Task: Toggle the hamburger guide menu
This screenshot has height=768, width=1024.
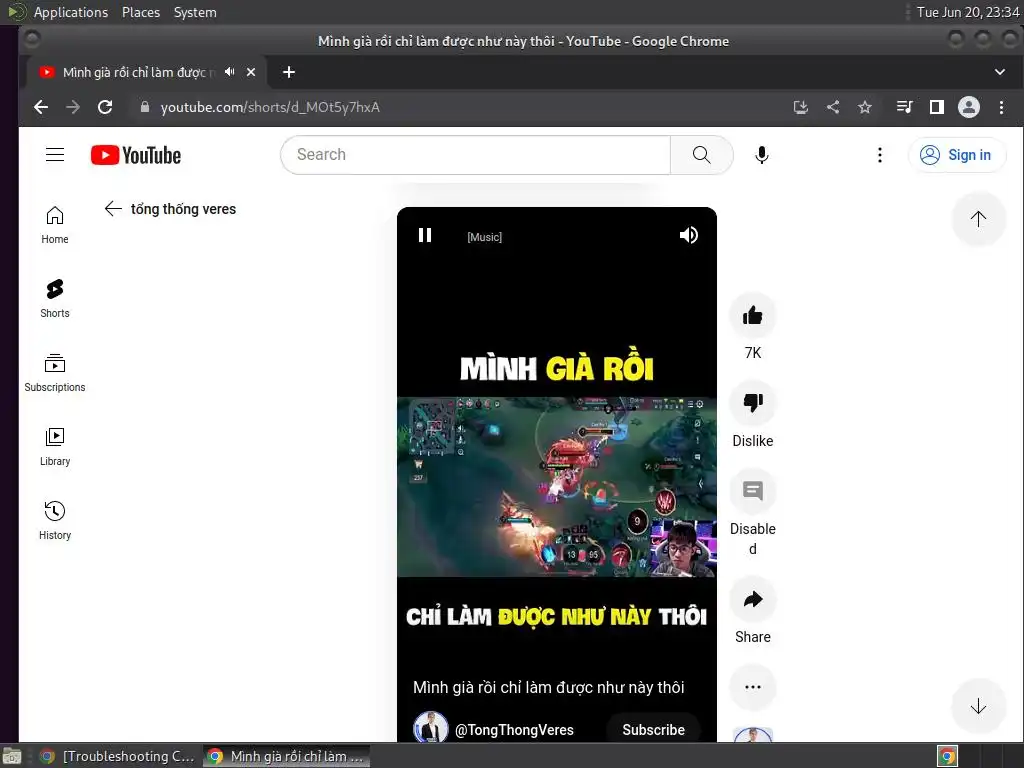Action: 55,155
